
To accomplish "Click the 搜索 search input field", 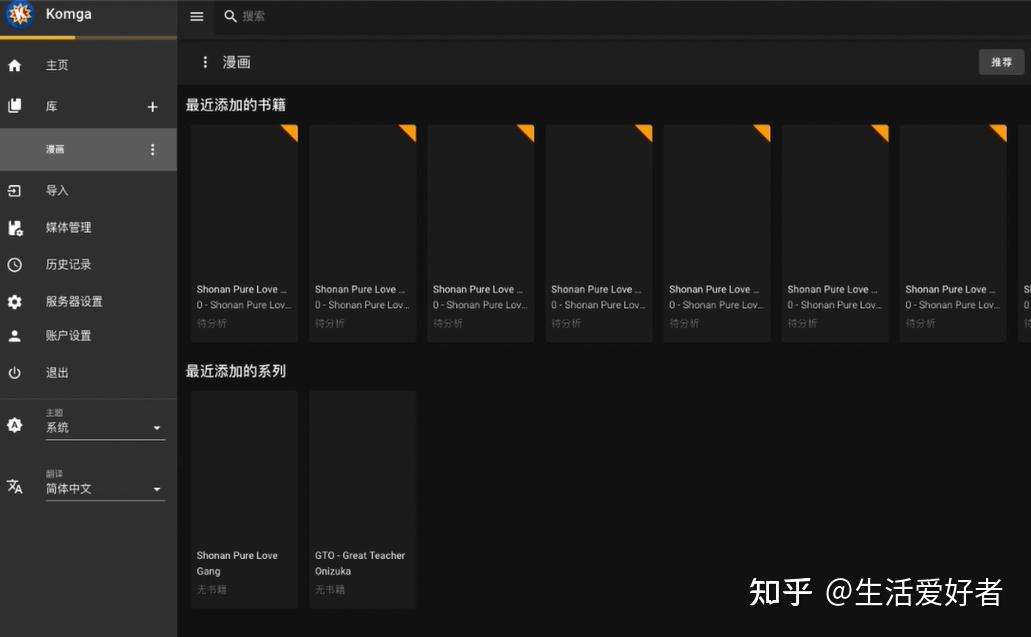I will click(x=300, y=16).
